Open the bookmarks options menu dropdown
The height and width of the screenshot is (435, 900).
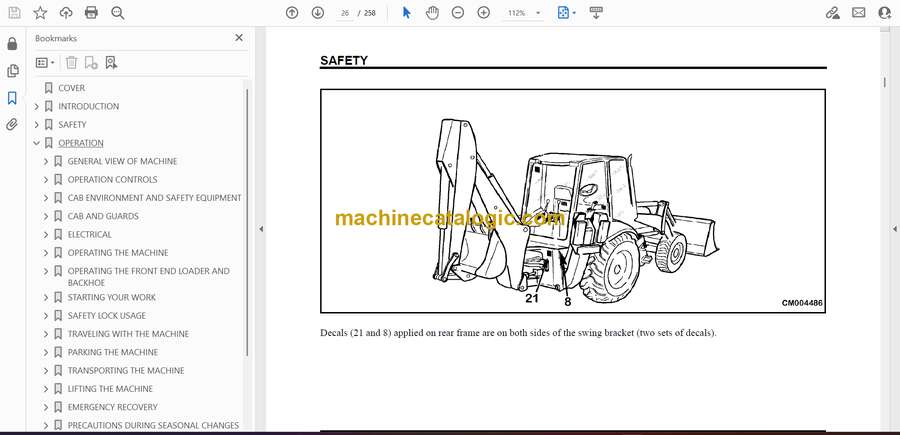pyautogui.click(x=45, y=63)
